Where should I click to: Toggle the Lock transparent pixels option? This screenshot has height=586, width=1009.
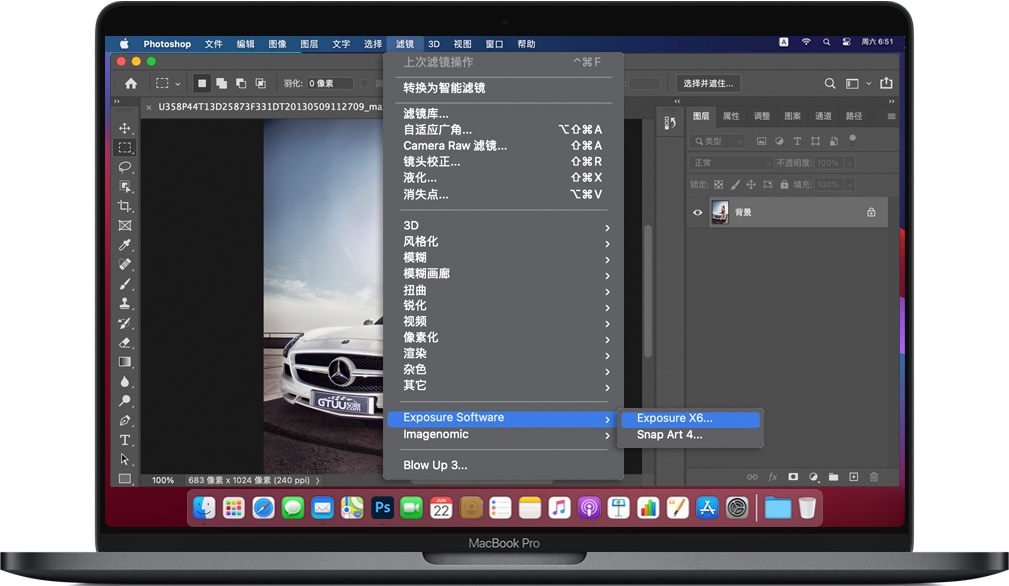coord(718,185)
